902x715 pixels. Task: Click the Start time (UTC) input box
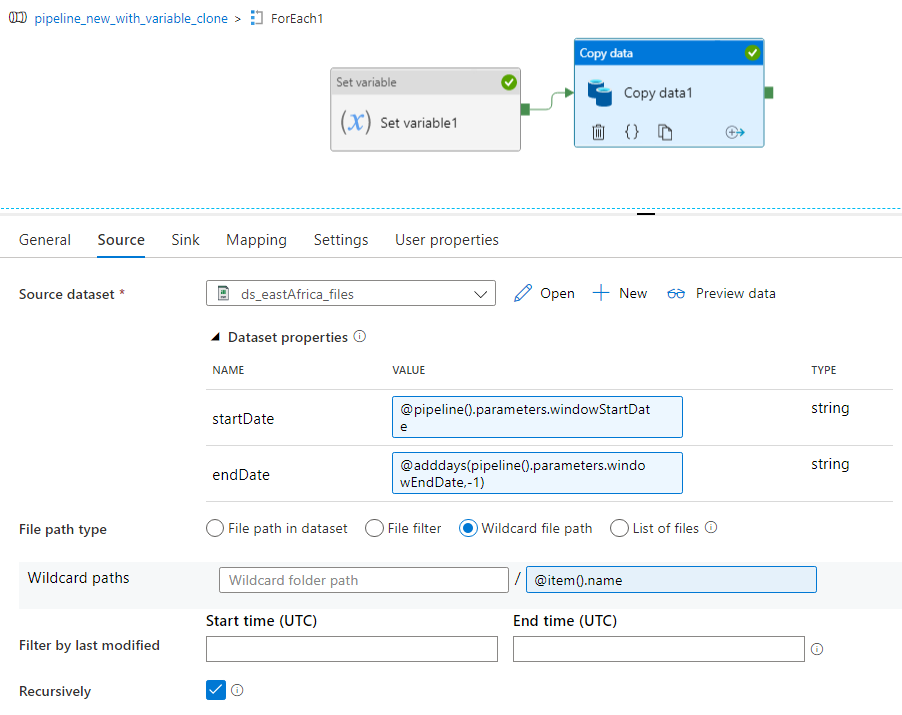tap(351, 649)
